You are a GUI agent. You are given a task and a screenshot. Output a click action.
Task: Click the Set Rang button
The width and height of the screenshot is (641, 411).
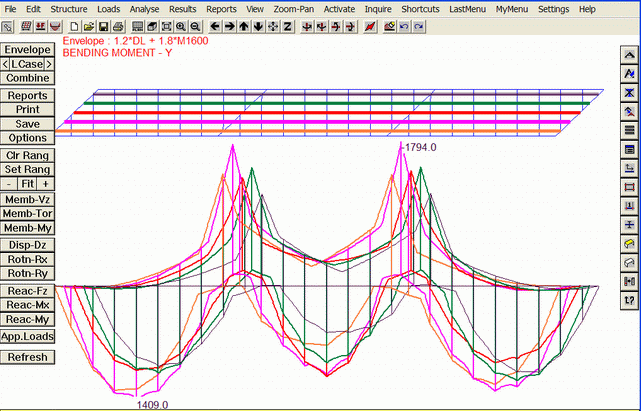click(27, 169)
